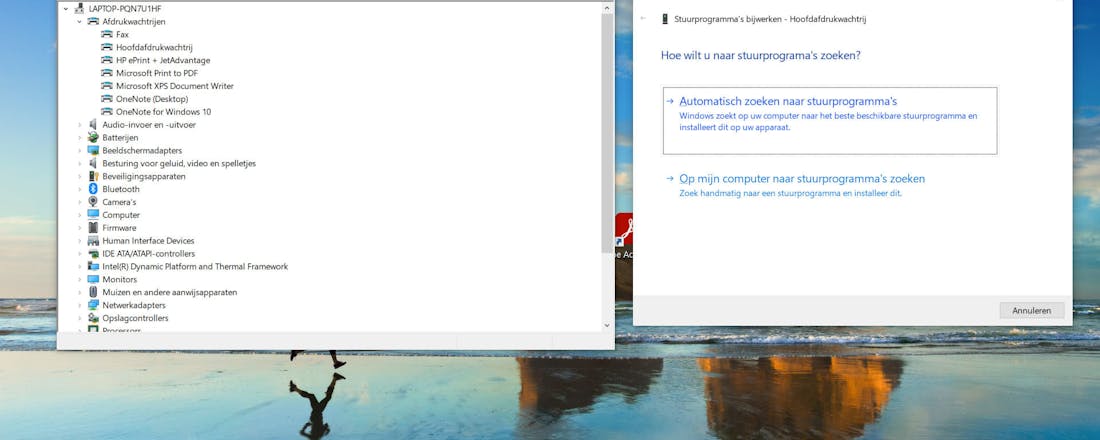Click the LAPTOP-PQN7U1HF computer icon
The width and height of the screenshot is (1100, 440).
[79, 8]
